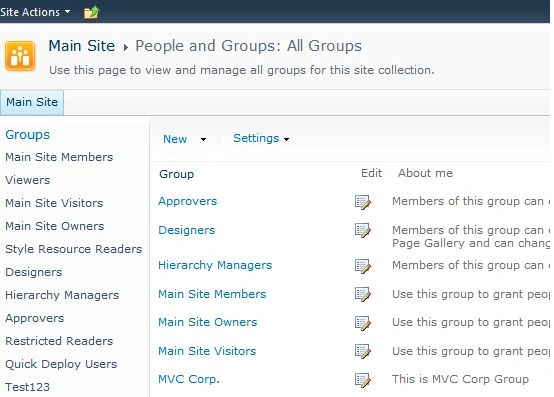Click edit icon for MVC Corp. group
This screenshot has width=554, height=397.
click(363, 380)
